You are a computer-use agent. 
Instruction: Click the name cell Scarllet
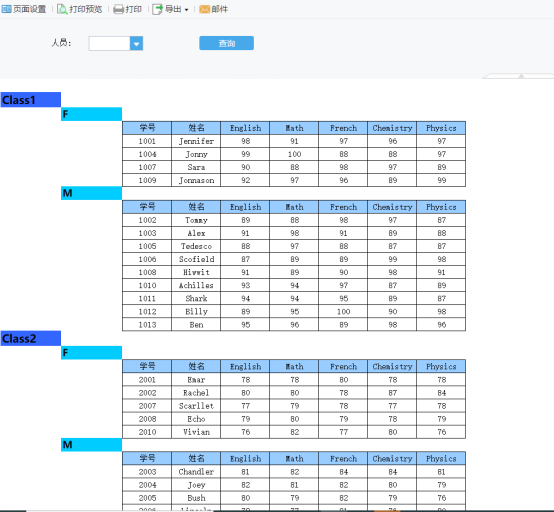tap(196, 406)
